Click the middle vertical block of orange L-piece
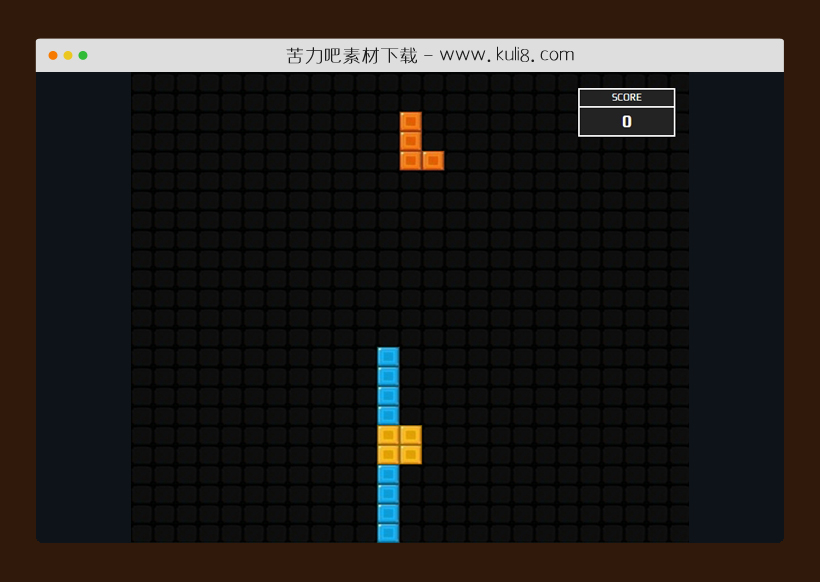 410,141
